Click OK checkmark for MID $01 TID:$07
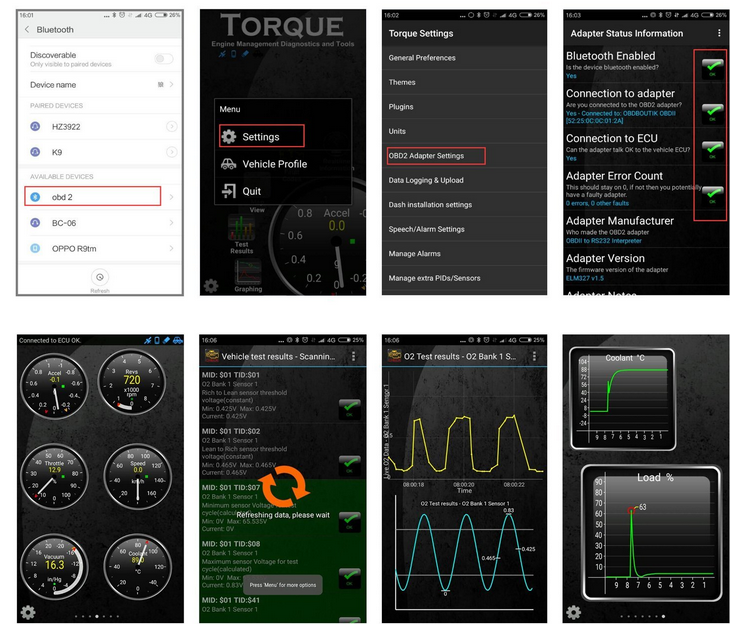Image resolution: width=730 pixels, height=624 pixels. click(350, 522)
